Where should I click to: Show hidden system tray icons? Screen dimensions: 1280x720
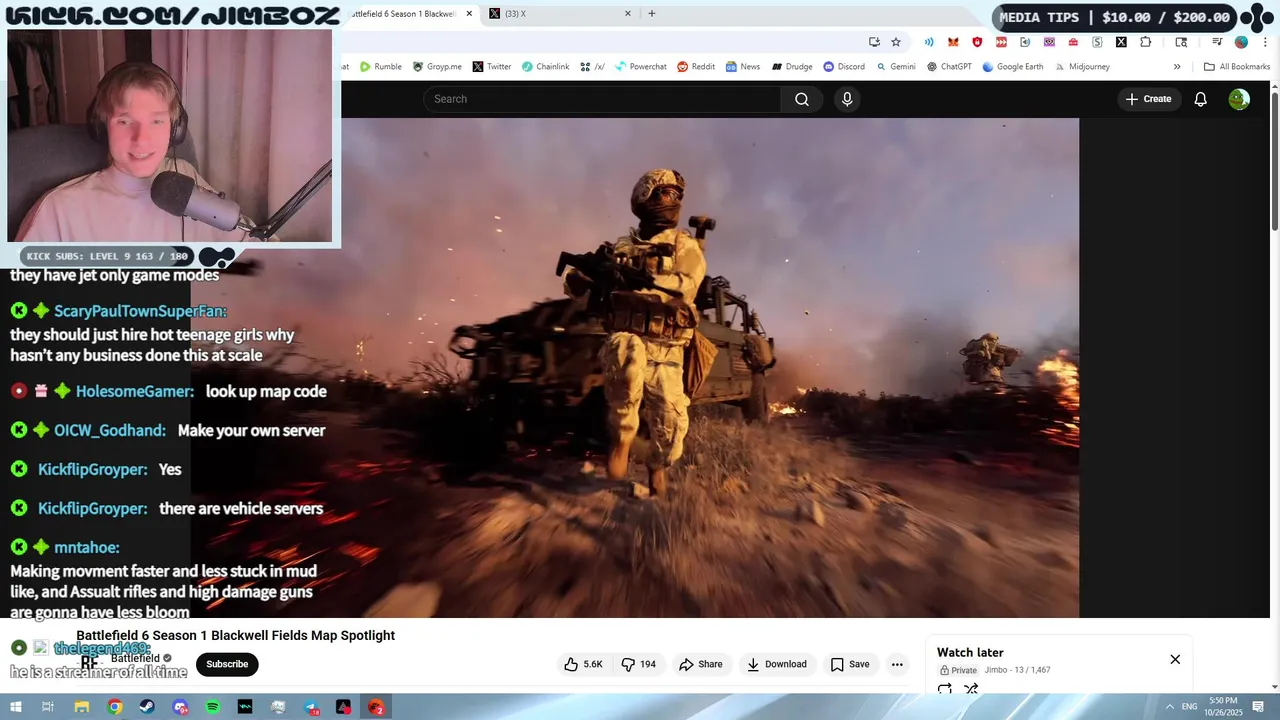(1170, 706)
